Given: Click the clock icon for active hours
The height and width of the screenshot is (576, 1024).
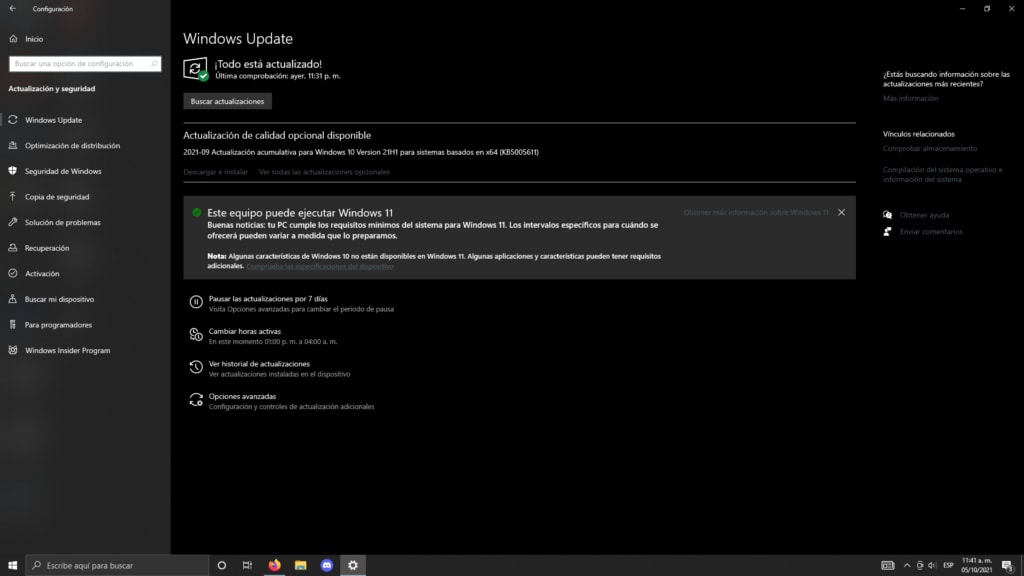Looking at the screenshot, I should (x=196, y=334).
